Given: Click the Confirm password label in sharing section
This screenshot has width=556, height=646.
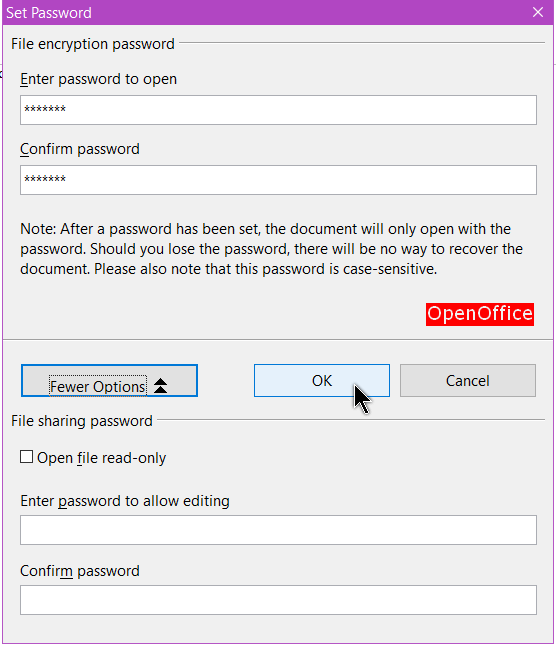Looking at the screenshot, I should (x=80, y=571).
